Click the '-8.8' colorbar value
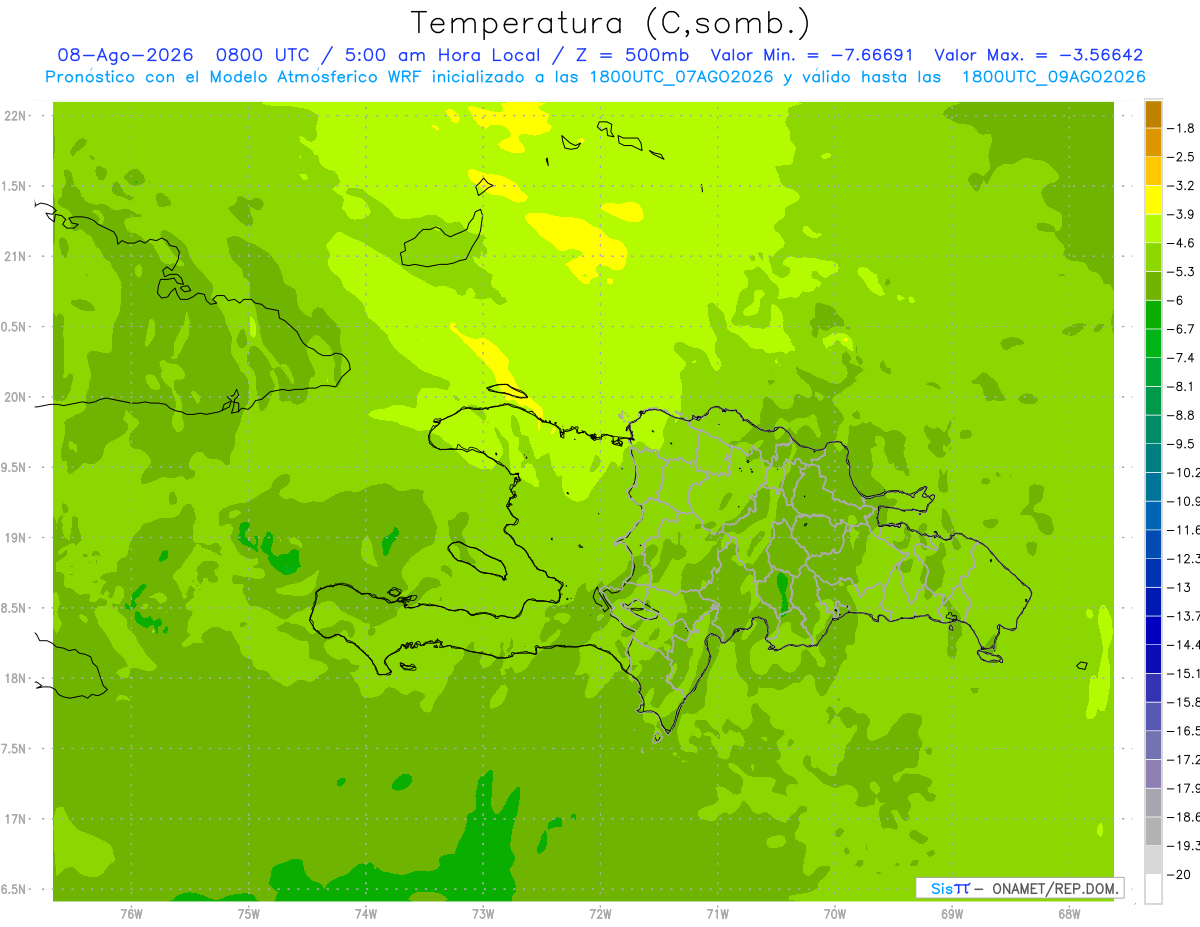Image resolution: width=1200 pixels, height=927 pixels. click(x=1183, y=415)
